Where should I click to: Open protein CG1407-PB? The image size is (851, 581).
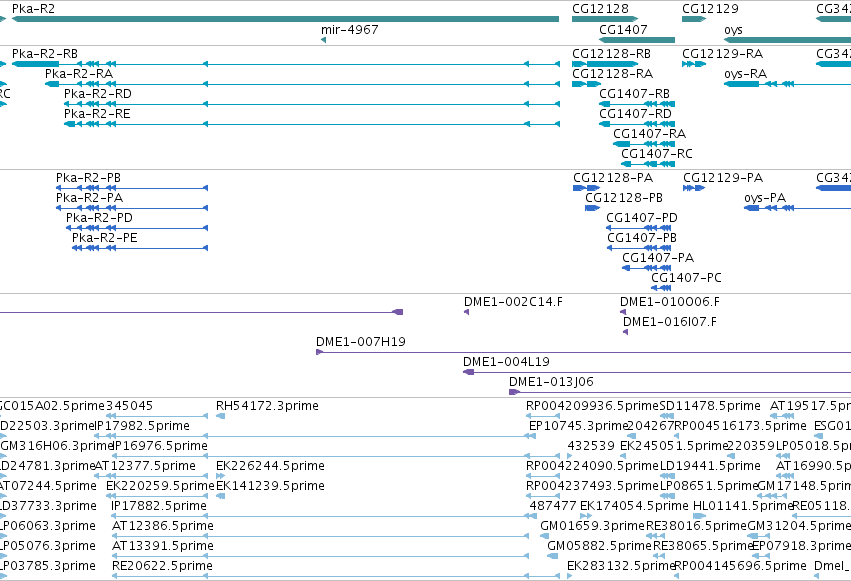coord(642,238)
